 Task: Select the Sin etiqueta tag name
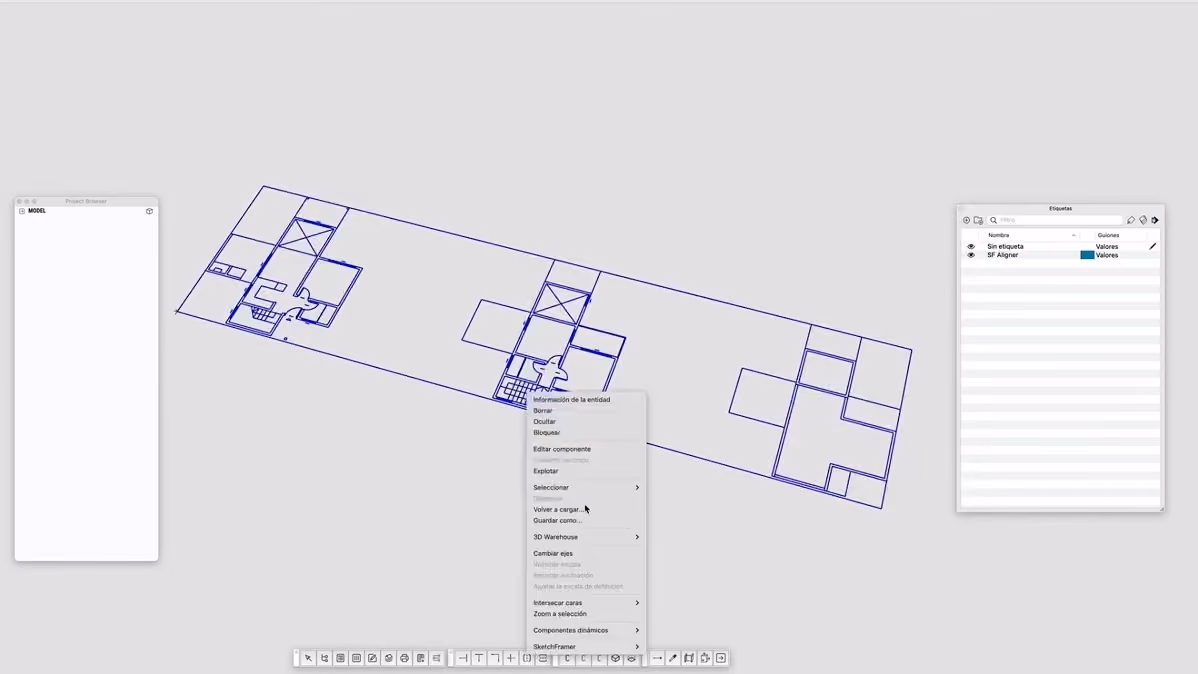pyautogui.click(x=1005, y=246)
